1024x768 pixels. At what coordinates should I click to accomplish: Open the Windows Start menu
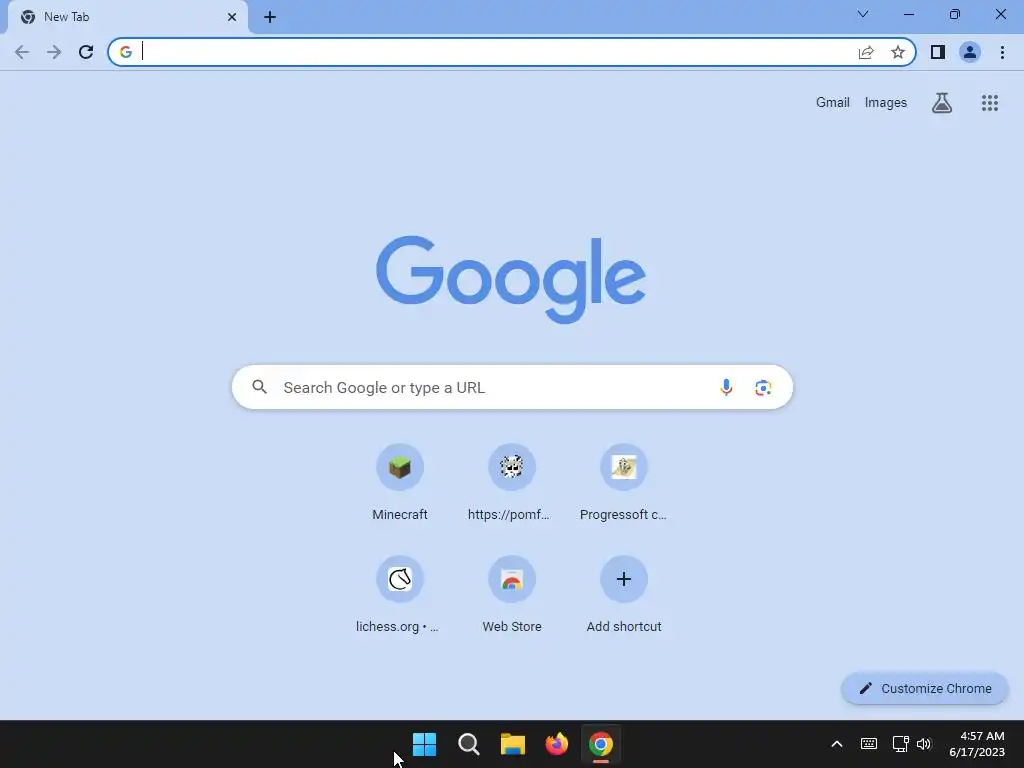tap(424, 744)
